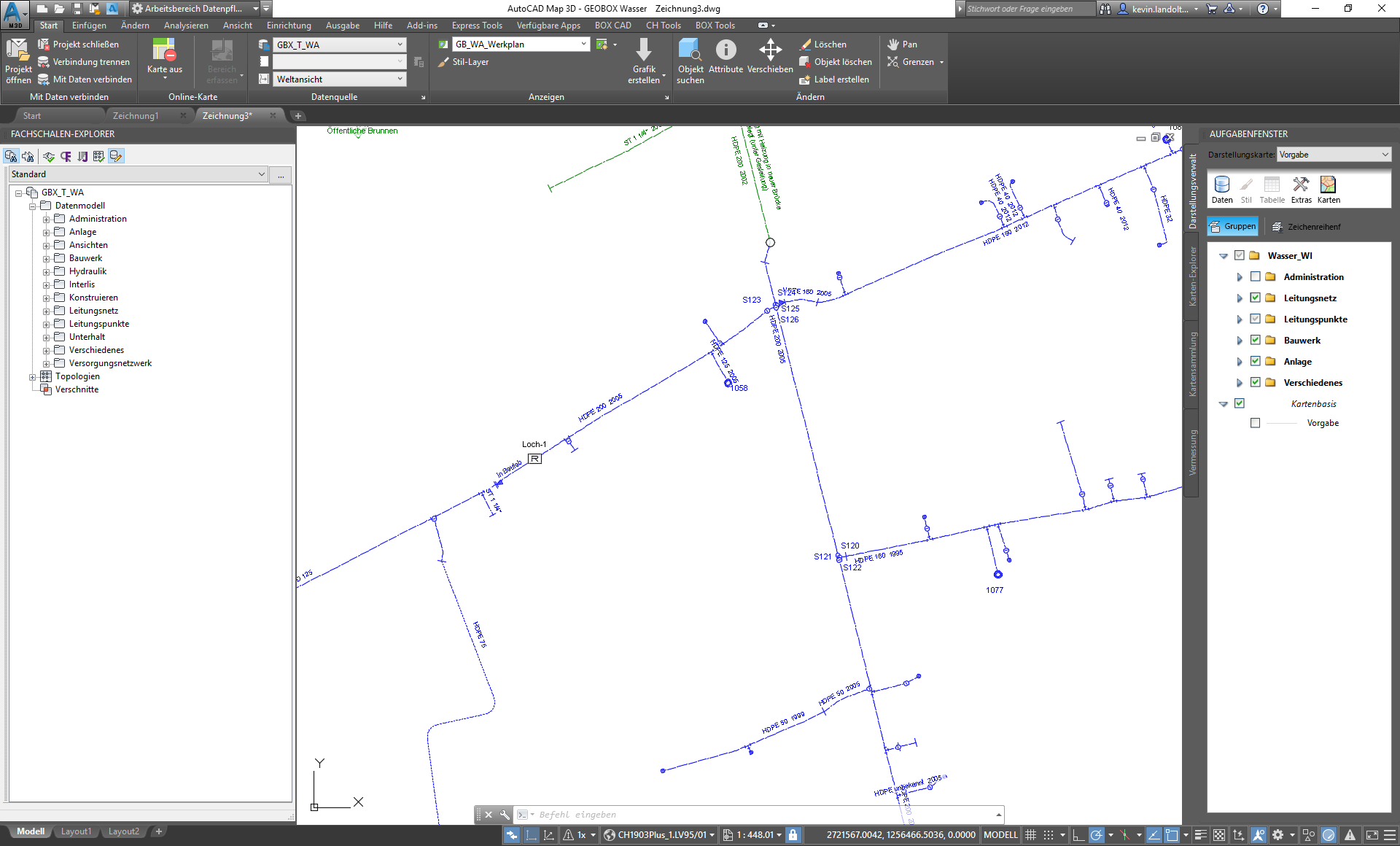
Task: Uncheck the Verschiedenes layer checkbox
Action: [x=1255, y=382]
